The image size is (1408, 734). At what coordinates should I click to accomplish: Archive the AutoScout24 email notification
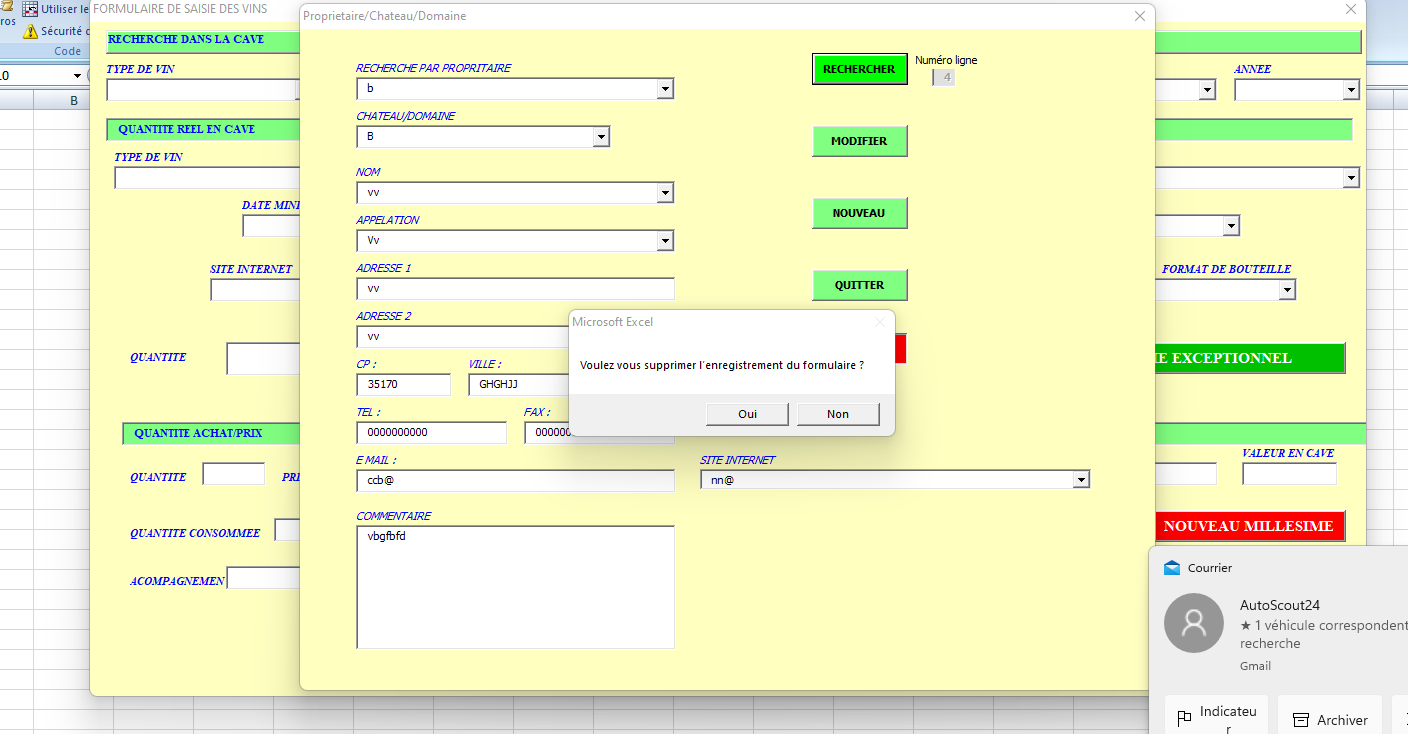tap(1330, 719)
